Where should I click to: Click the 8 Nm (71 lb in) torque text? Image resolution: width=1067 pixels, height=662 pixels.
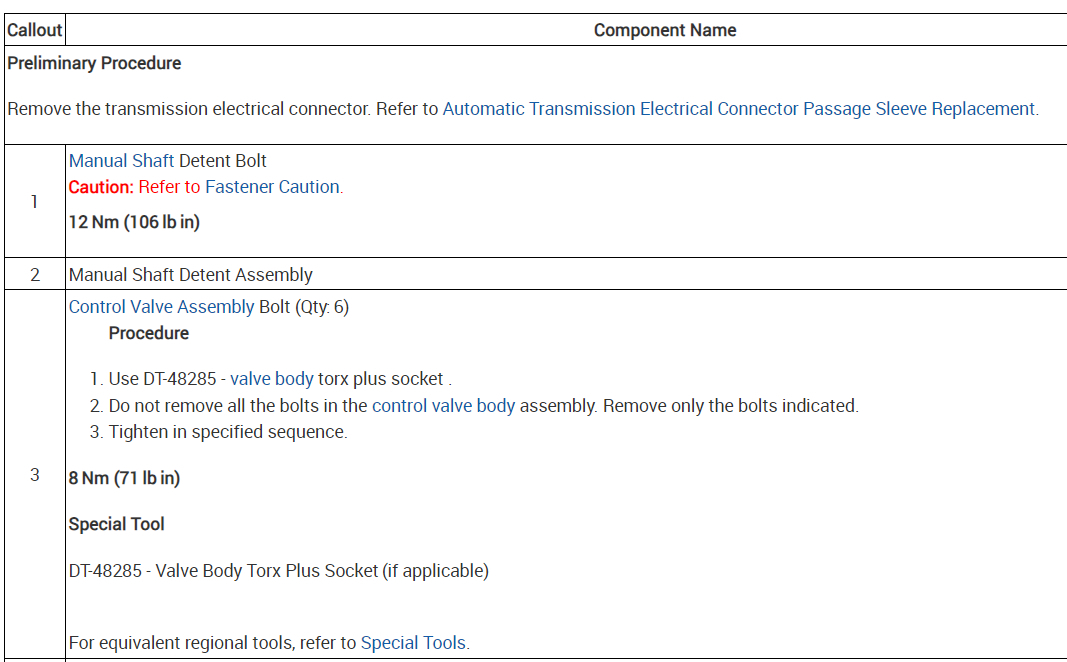pyautogui.click(x=124, y=478)
